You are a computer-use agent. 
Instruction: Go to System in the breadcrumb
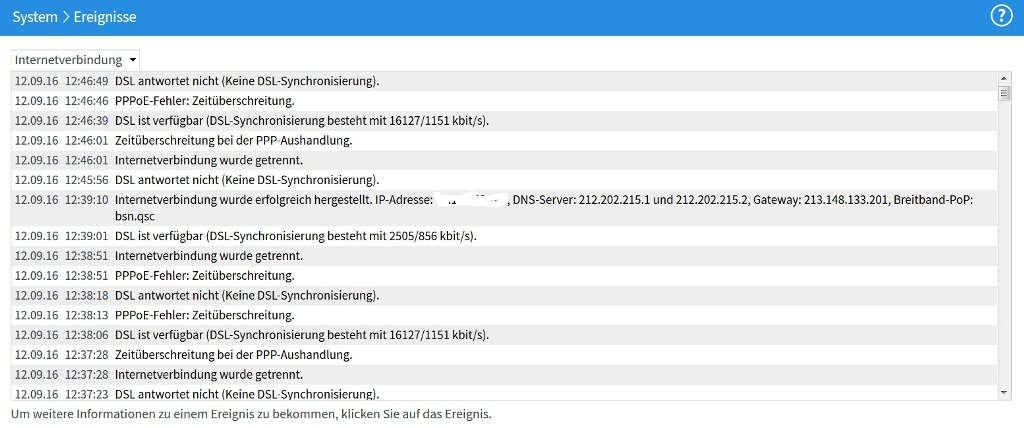[x=35, y=17]
